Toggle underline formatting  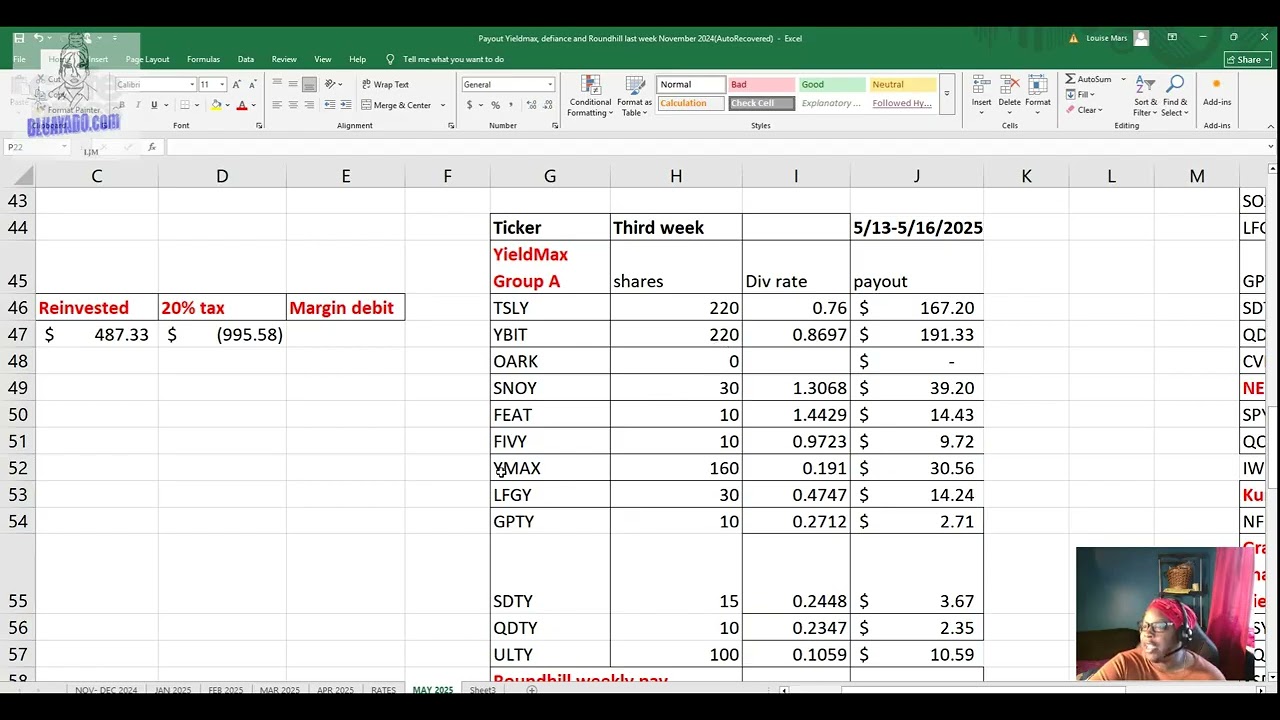coord(154,105)
